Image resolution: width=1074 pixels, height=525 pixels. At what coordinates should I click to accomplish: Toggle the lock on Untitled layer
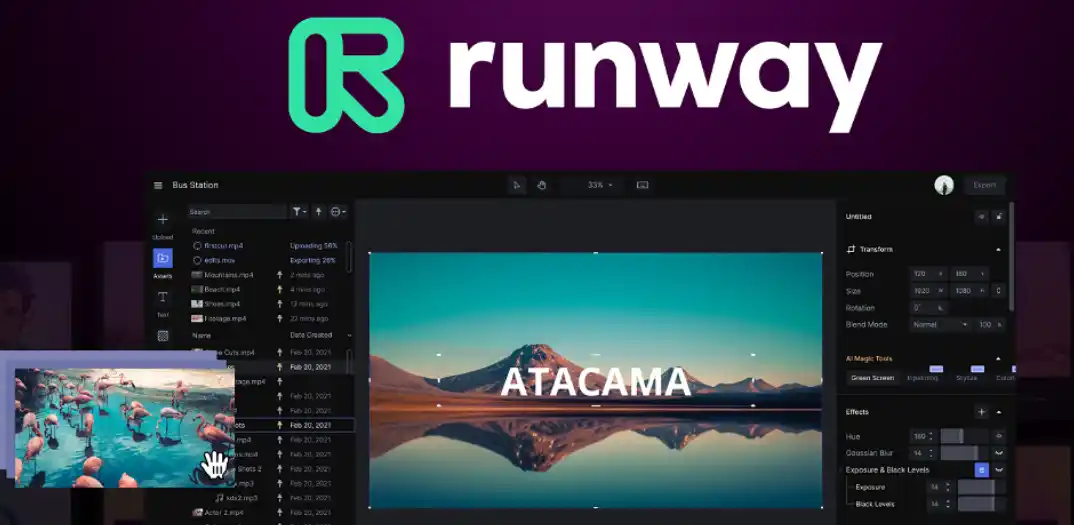pos(998,216)
